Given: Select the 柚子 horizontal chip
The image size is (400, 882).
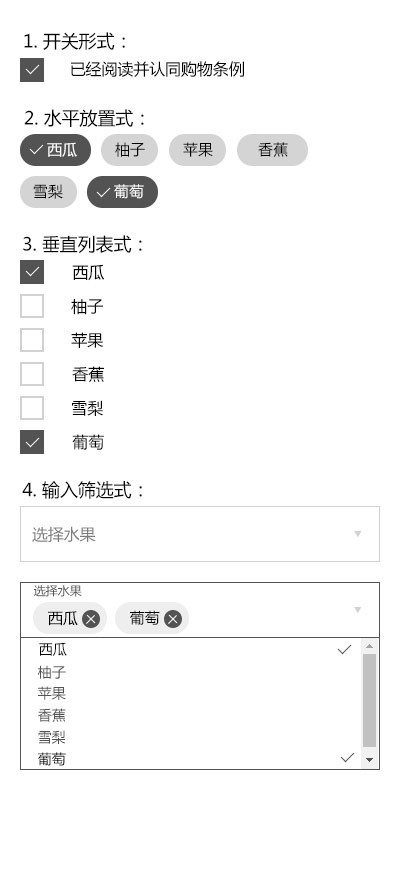Looking at the screenshot, I should pyautogui.click(x=129, y=150).
